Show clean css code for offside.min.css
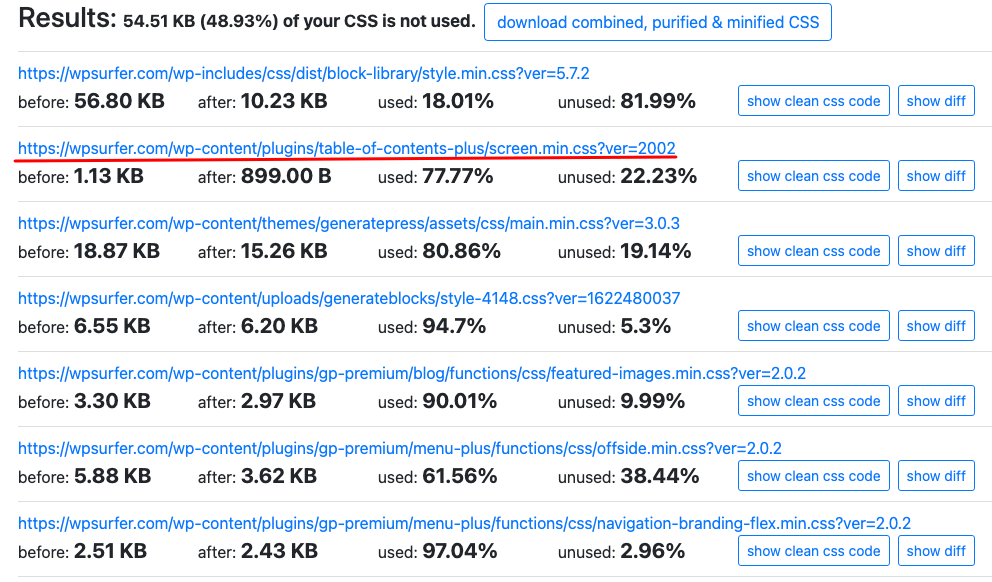The width and height of the screenshot is (992, 582). click(x=813, y=476)
